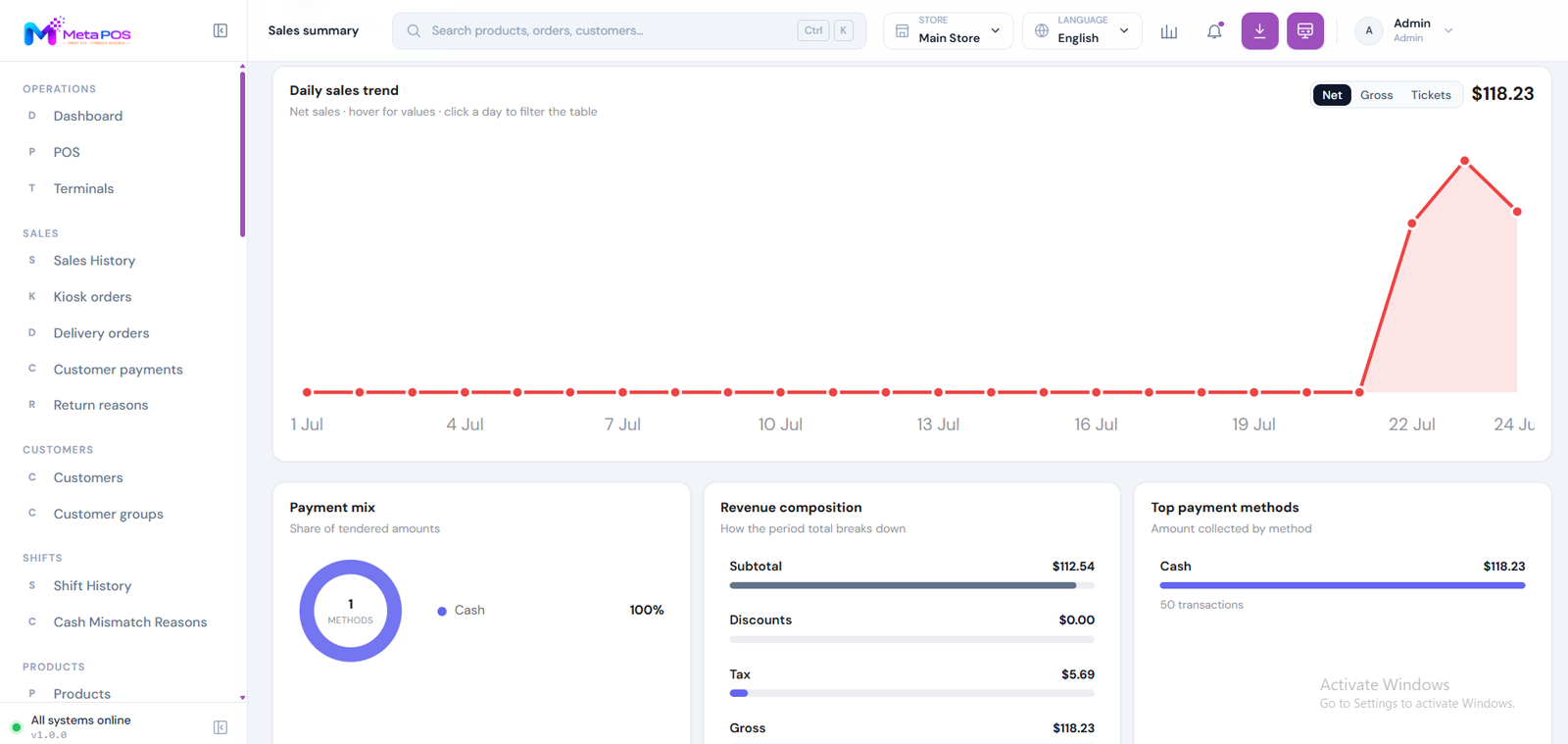Click the K icon beside Kiosk orders
Viewport: 1568px width, 744px height.
(x=31, y=297)
